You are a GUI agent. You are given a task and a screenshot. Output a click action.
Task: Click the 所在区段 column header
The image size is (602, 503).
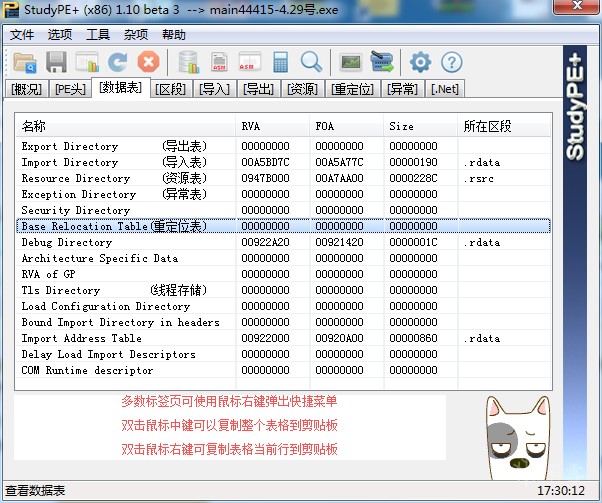[x=504, y=126]
